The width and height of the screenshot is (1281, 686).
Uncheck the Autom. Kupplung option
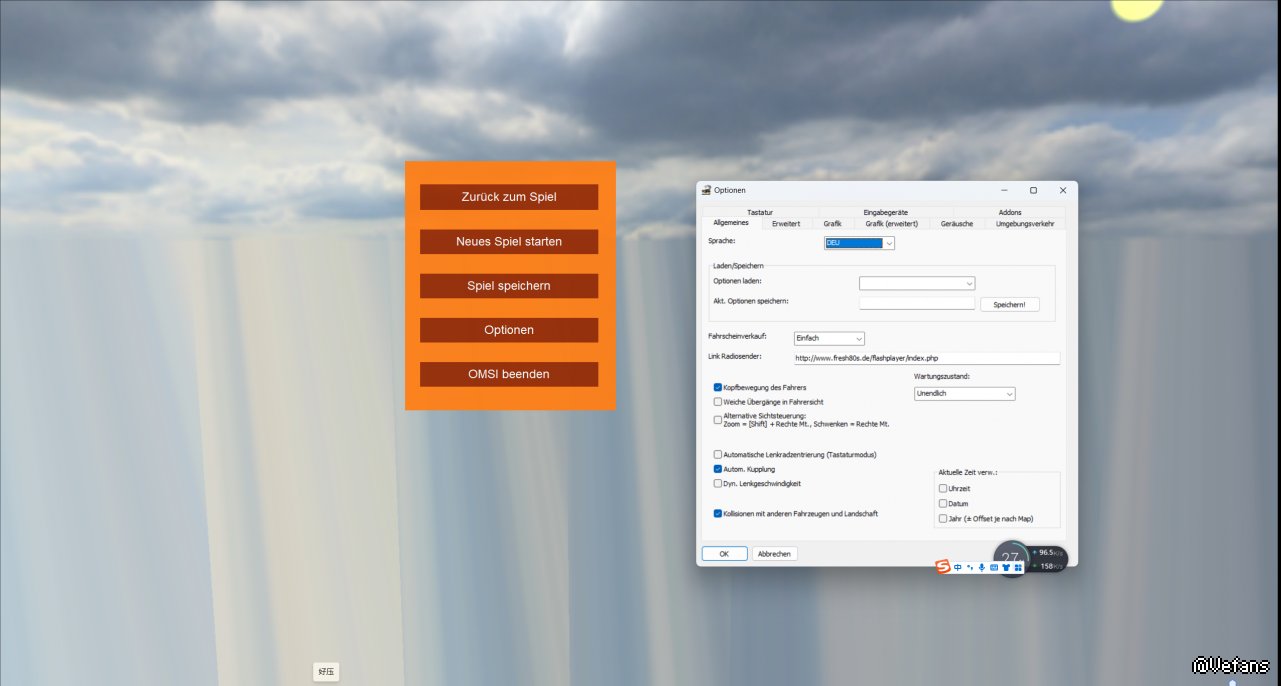coord(718,469)
